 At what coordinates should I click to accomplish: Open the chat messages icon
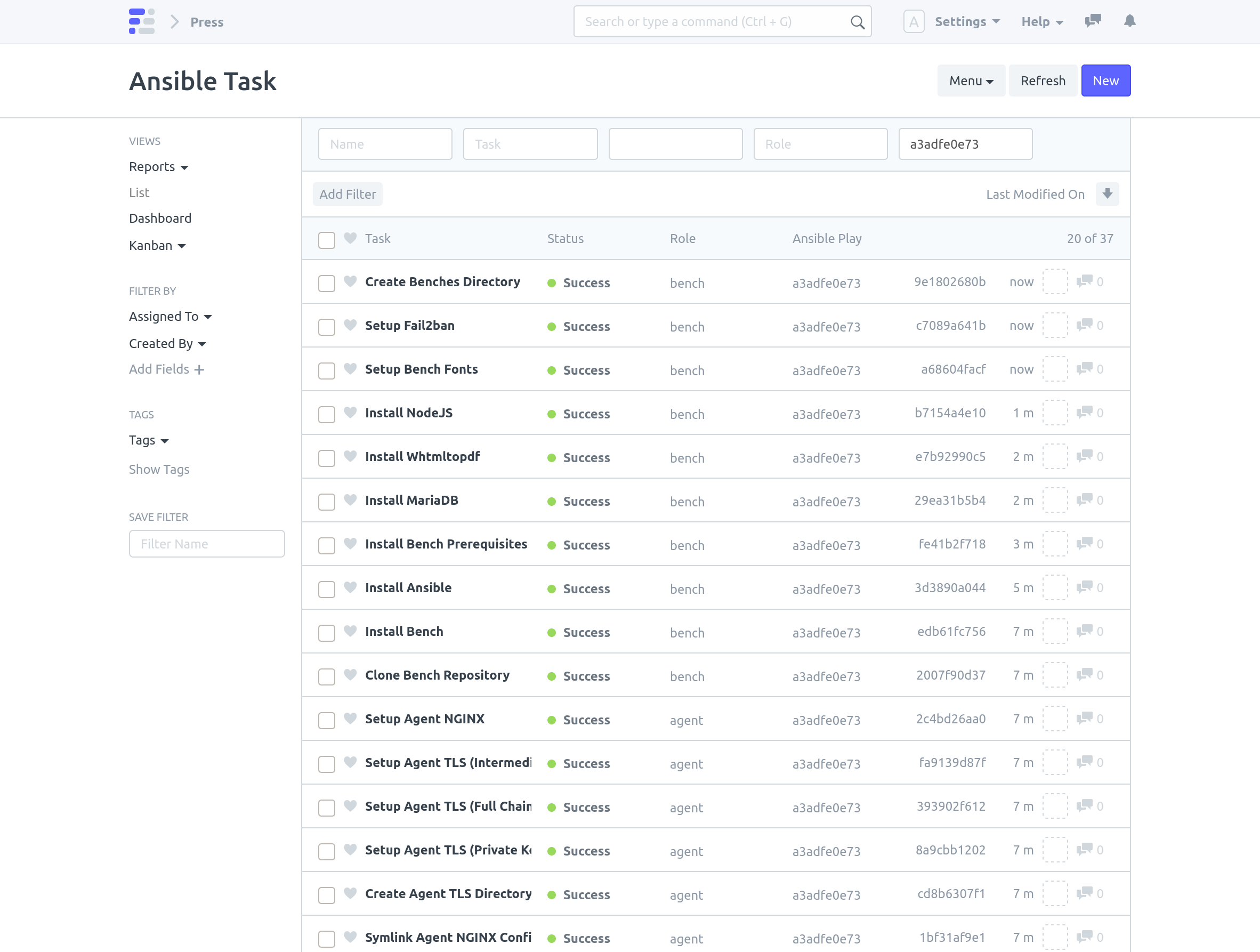[1093, 21]
